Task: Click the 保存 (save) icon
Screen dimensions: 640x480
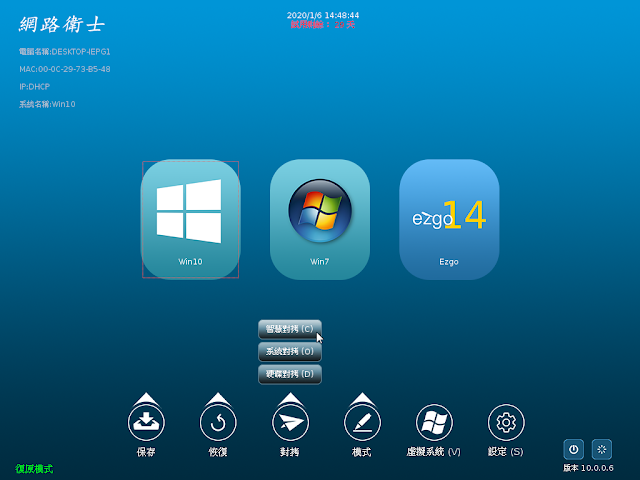Action: [x=146, y=422]
